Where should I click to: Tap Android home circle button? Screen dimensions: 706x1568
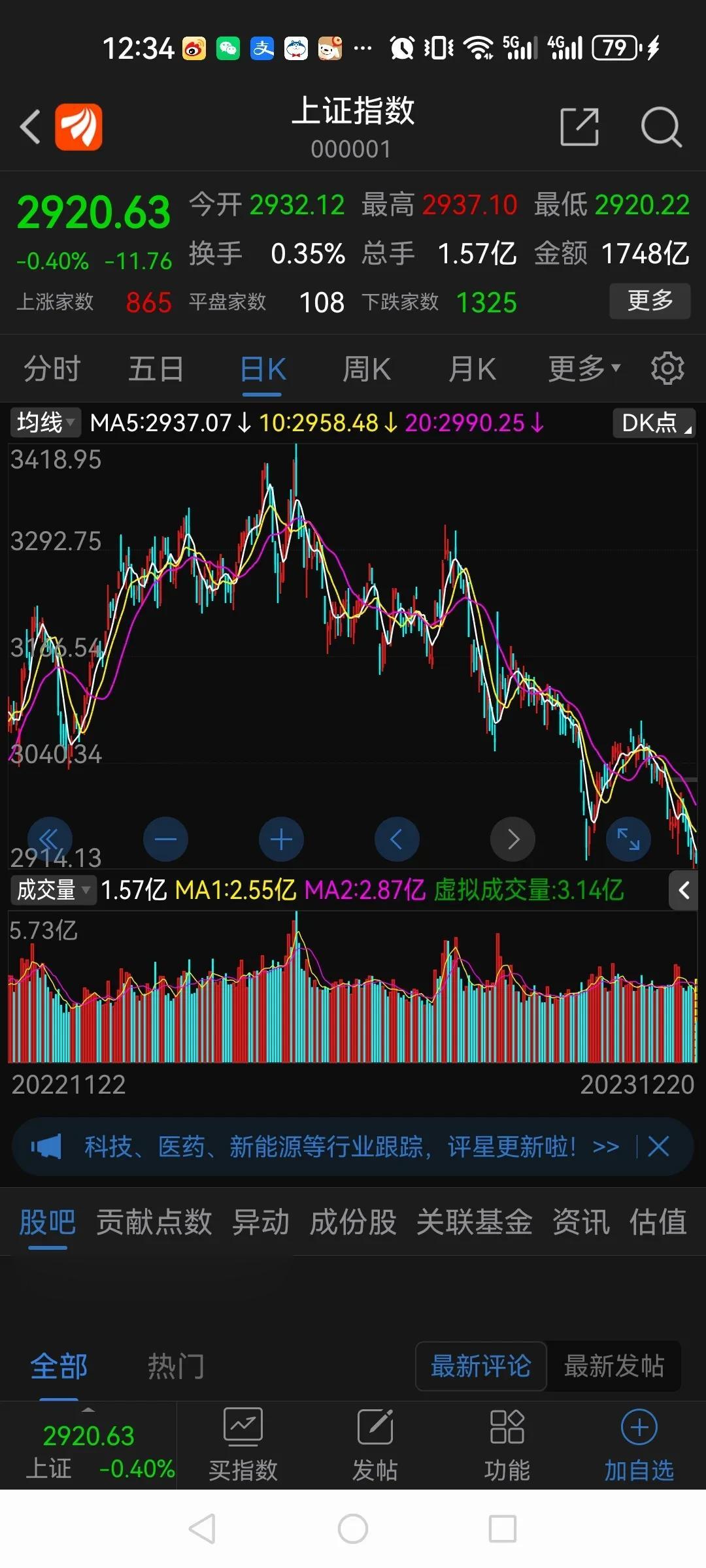353,1529
